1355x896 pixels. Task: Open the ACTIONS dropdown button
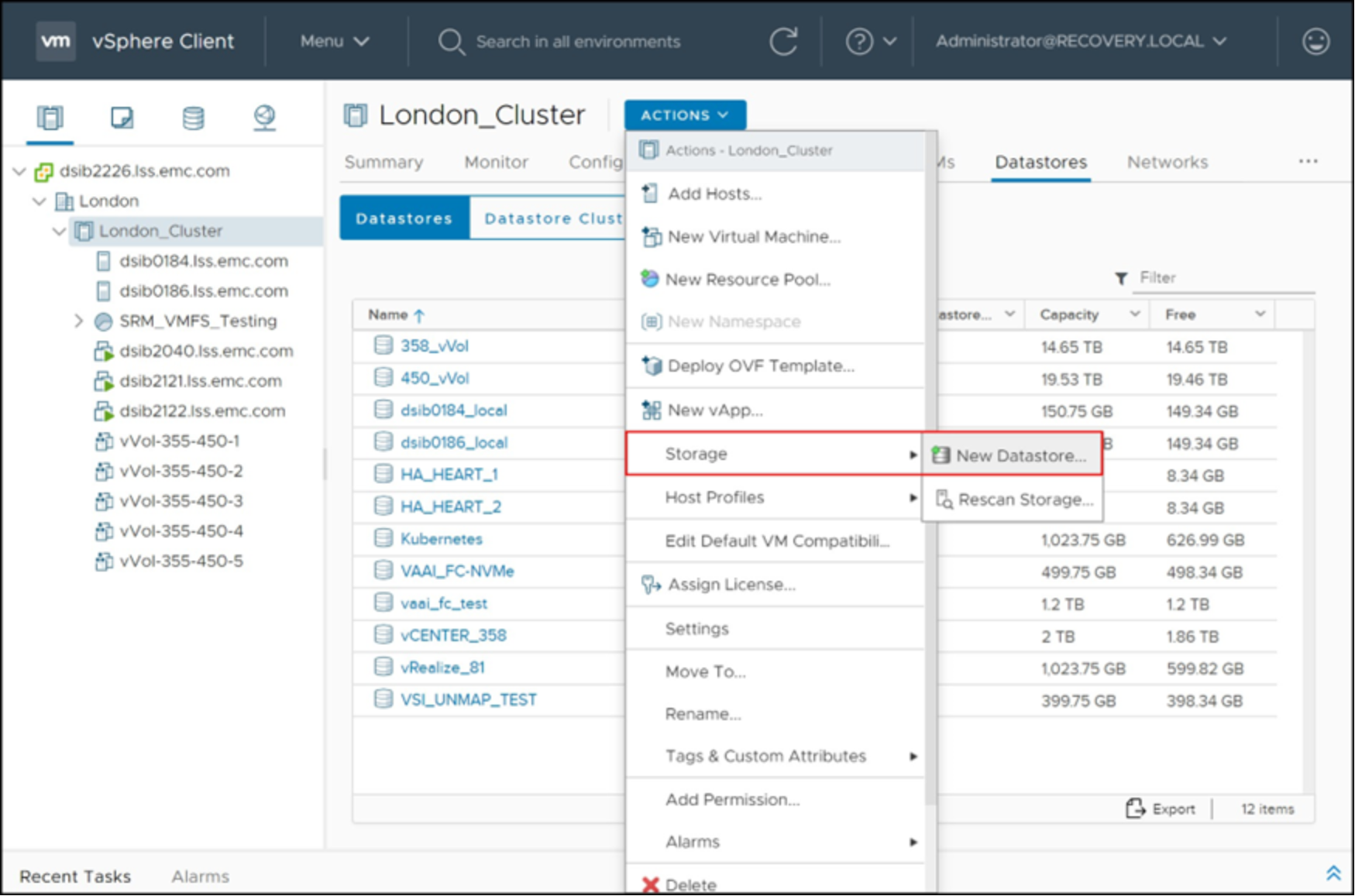[685, 115]
